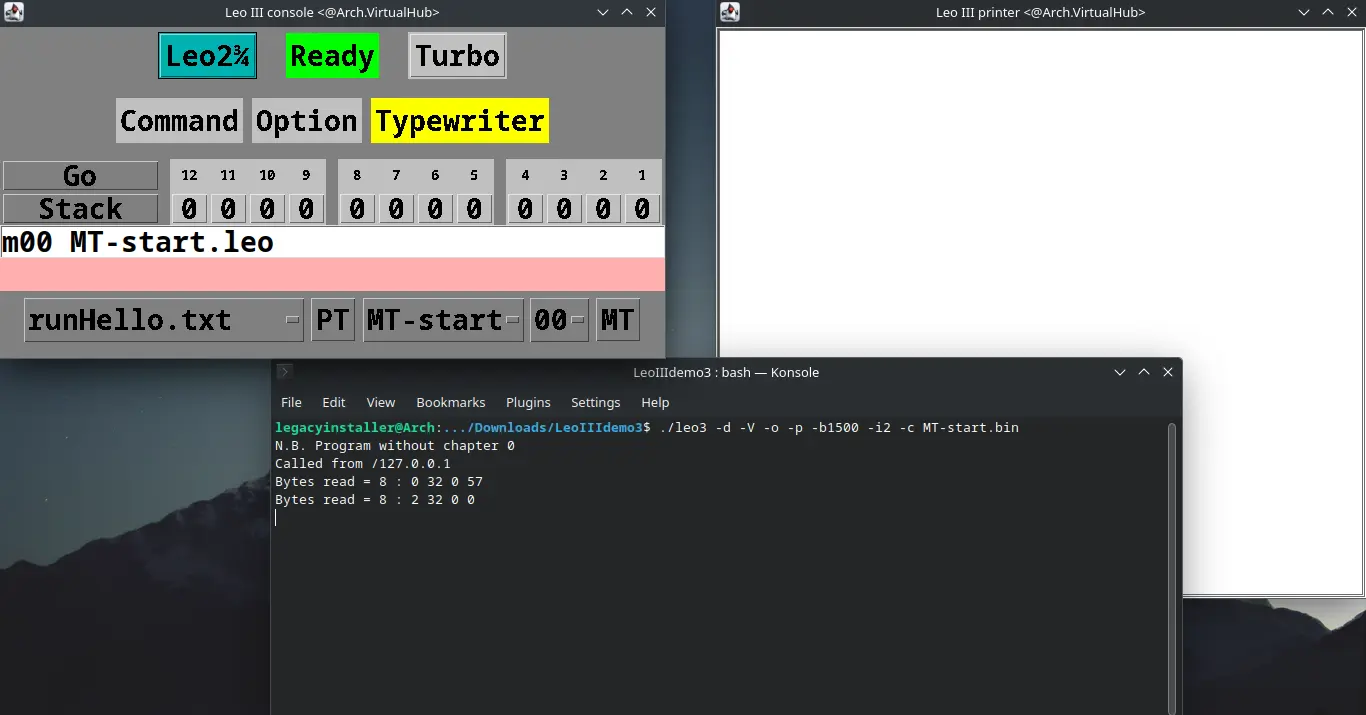This screenshot has width=1366, height=715.
Task: Toggle bit switch 12 digit
Action: click(189, 208)
